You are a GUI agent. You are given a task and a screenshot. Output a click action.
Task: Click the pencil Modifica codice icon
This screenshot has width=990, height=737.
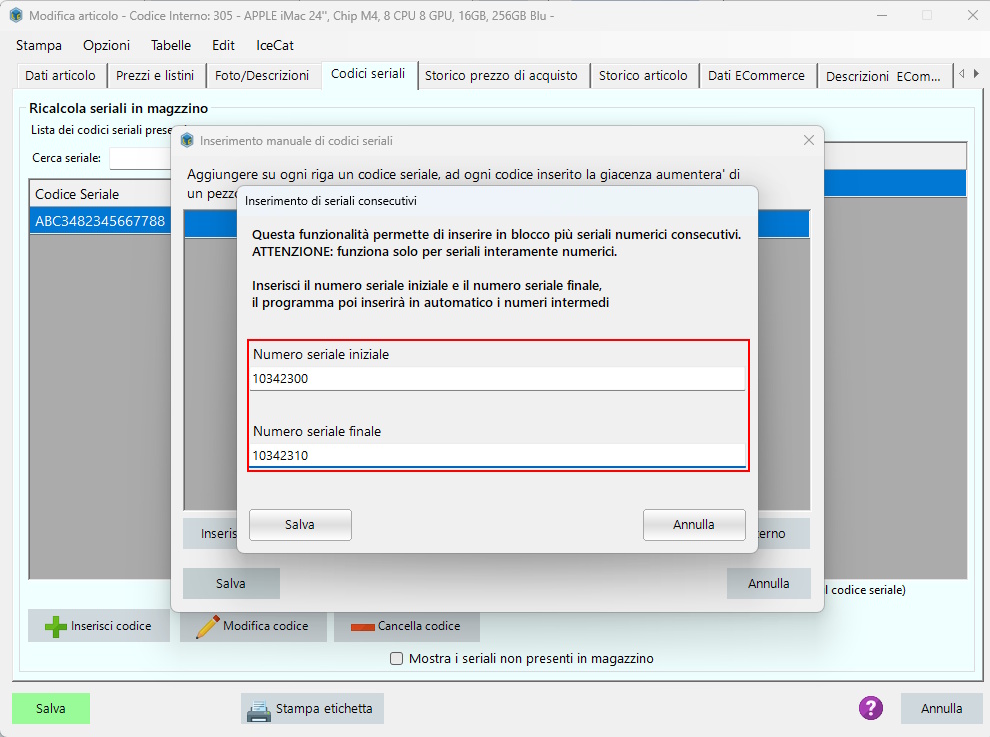pyautogui.click(x=207, y=626)
